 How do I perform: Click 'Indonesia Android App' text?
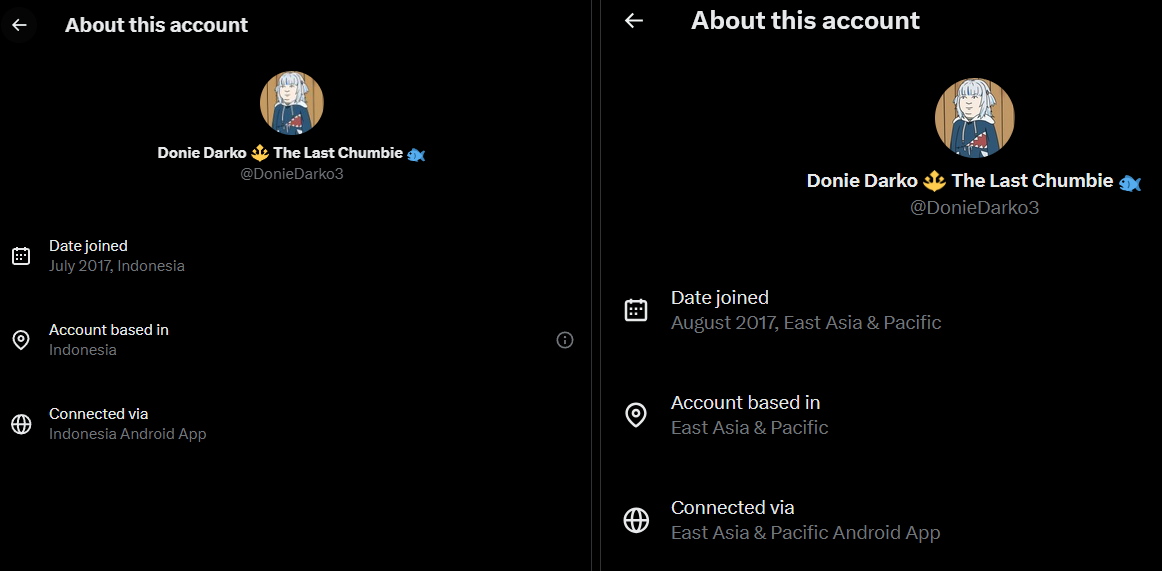[127, 434]
